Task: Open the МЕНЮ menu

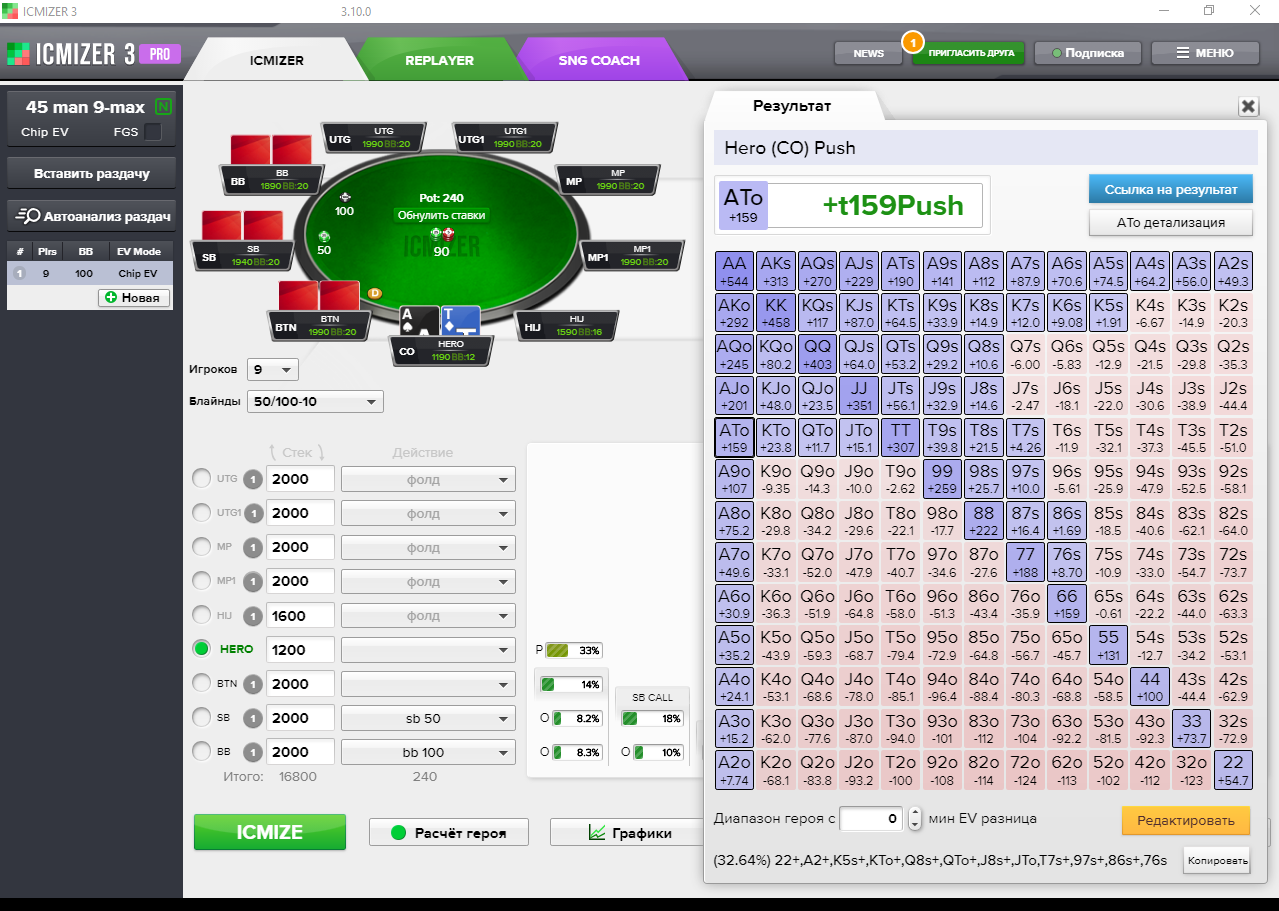Action: click(1205, 53)
